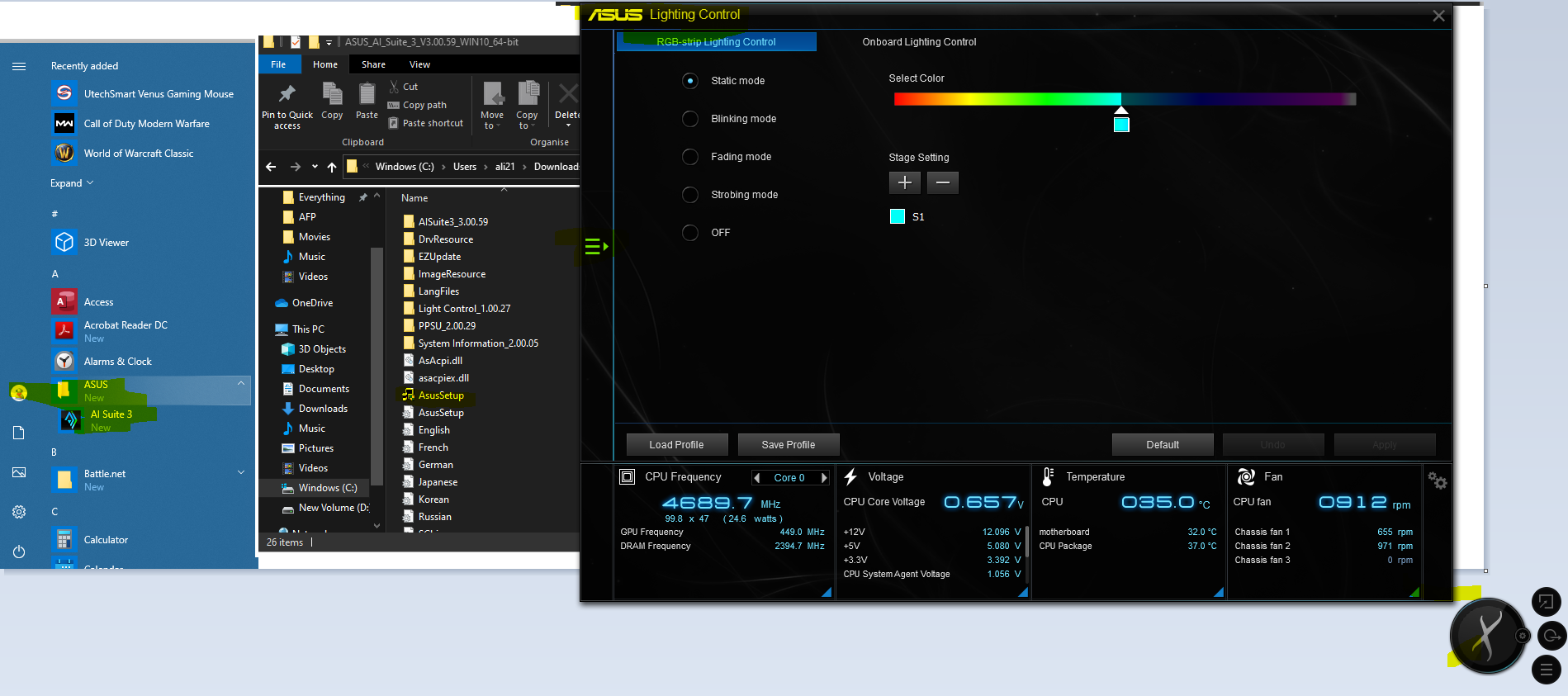This screenshot has height=696, width=1568.
Task: Open Home ribbon tab in Explorer
Action: pyautogui.click(x=324, y=64)
